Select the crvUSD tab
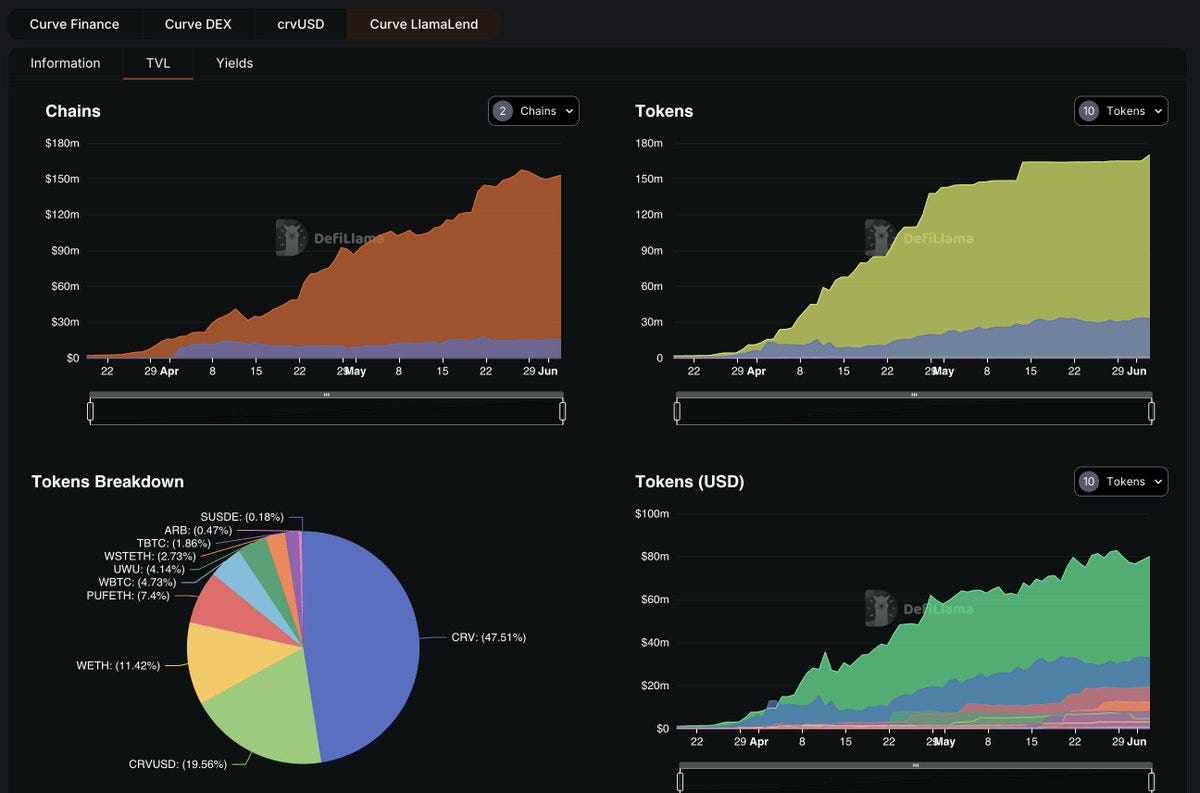Image resolution: width=1200 pixels, height=793 pixels. coord(301,24)
